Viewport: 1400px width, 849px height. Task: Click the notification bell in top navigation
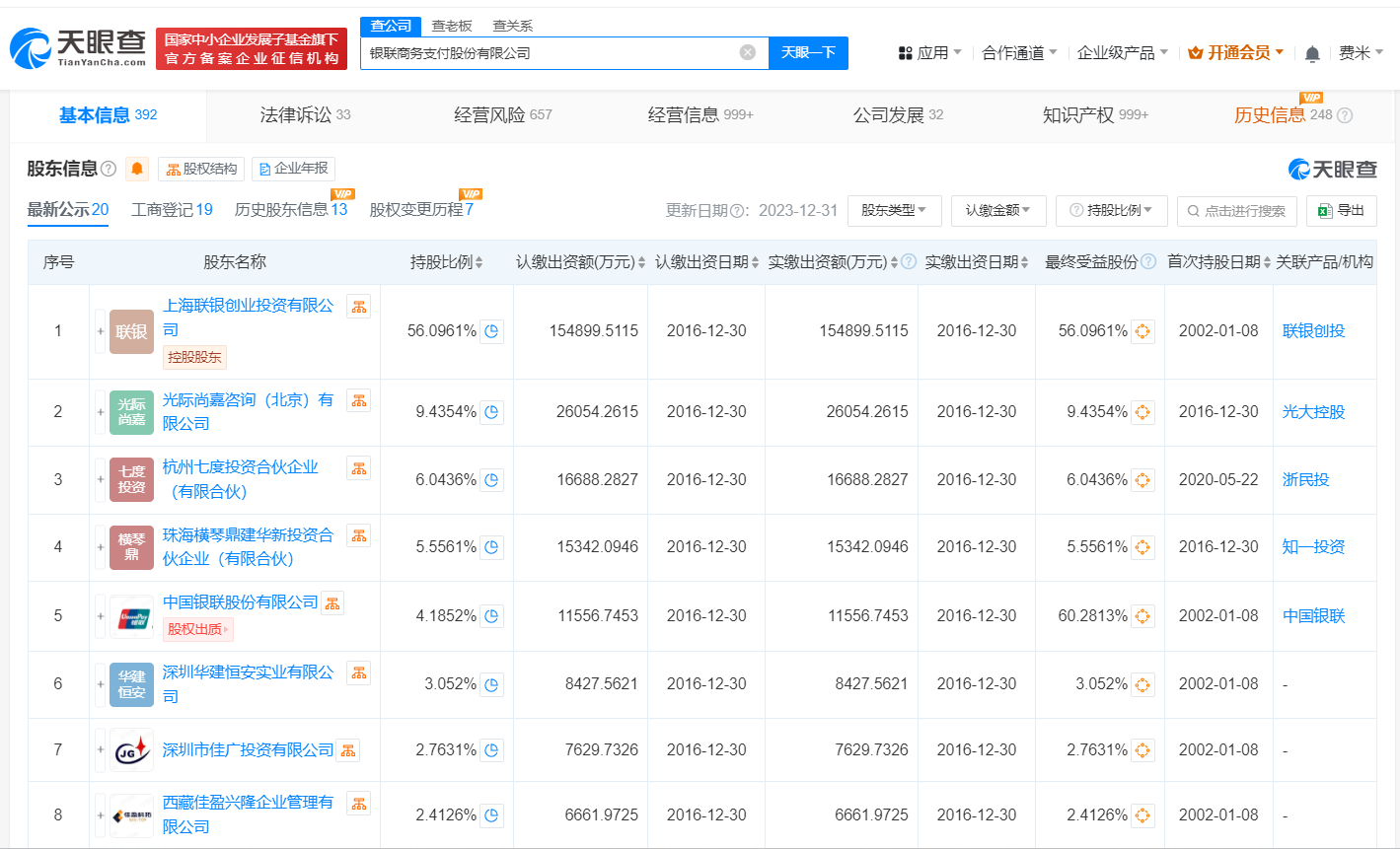tap(1312, 55)
